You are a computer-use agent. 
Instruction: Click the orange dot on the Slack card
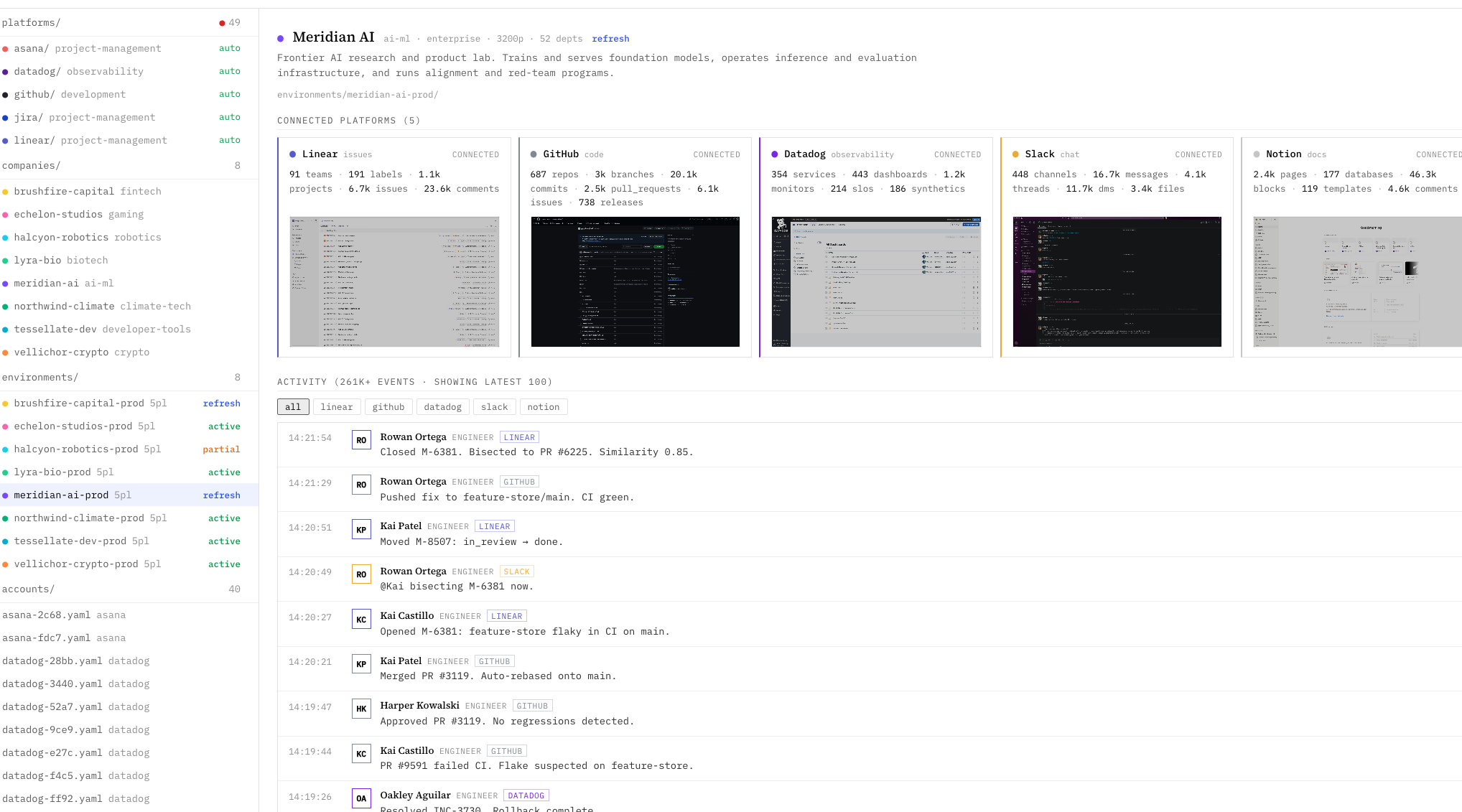point(1015,154)
